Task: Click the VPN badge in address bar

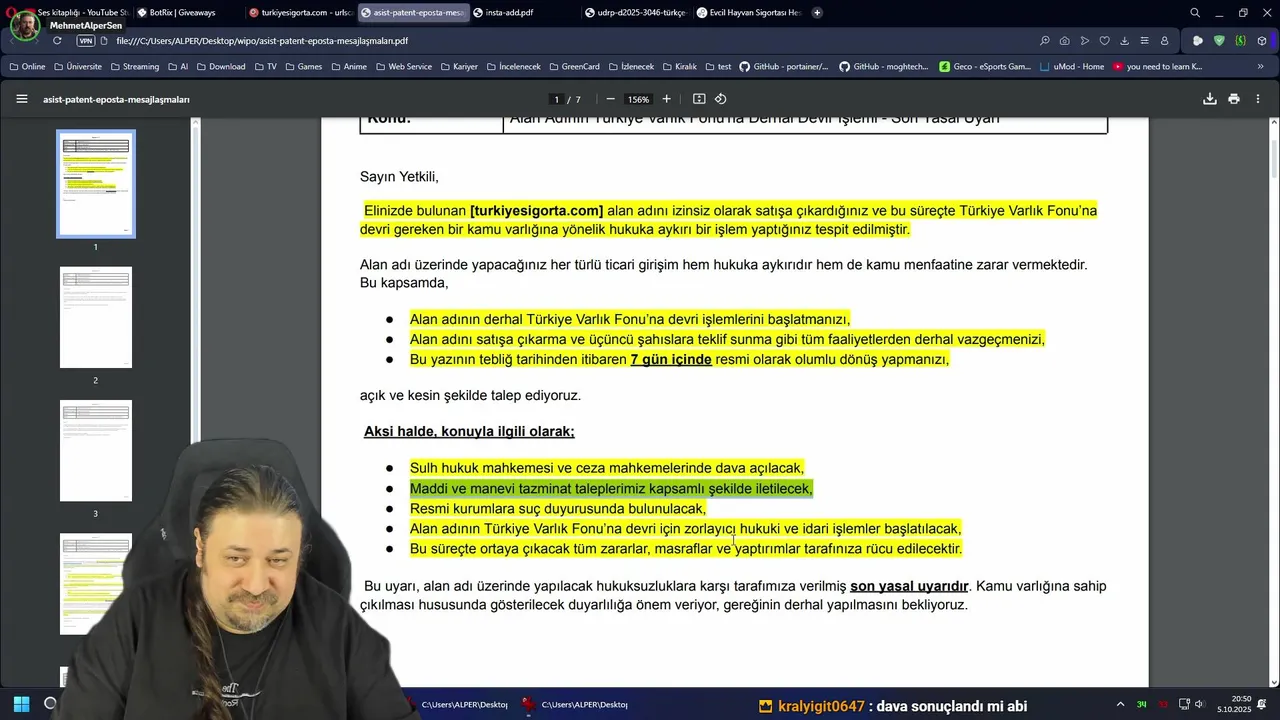Action: pyautogui.click(x=85, y=41)
